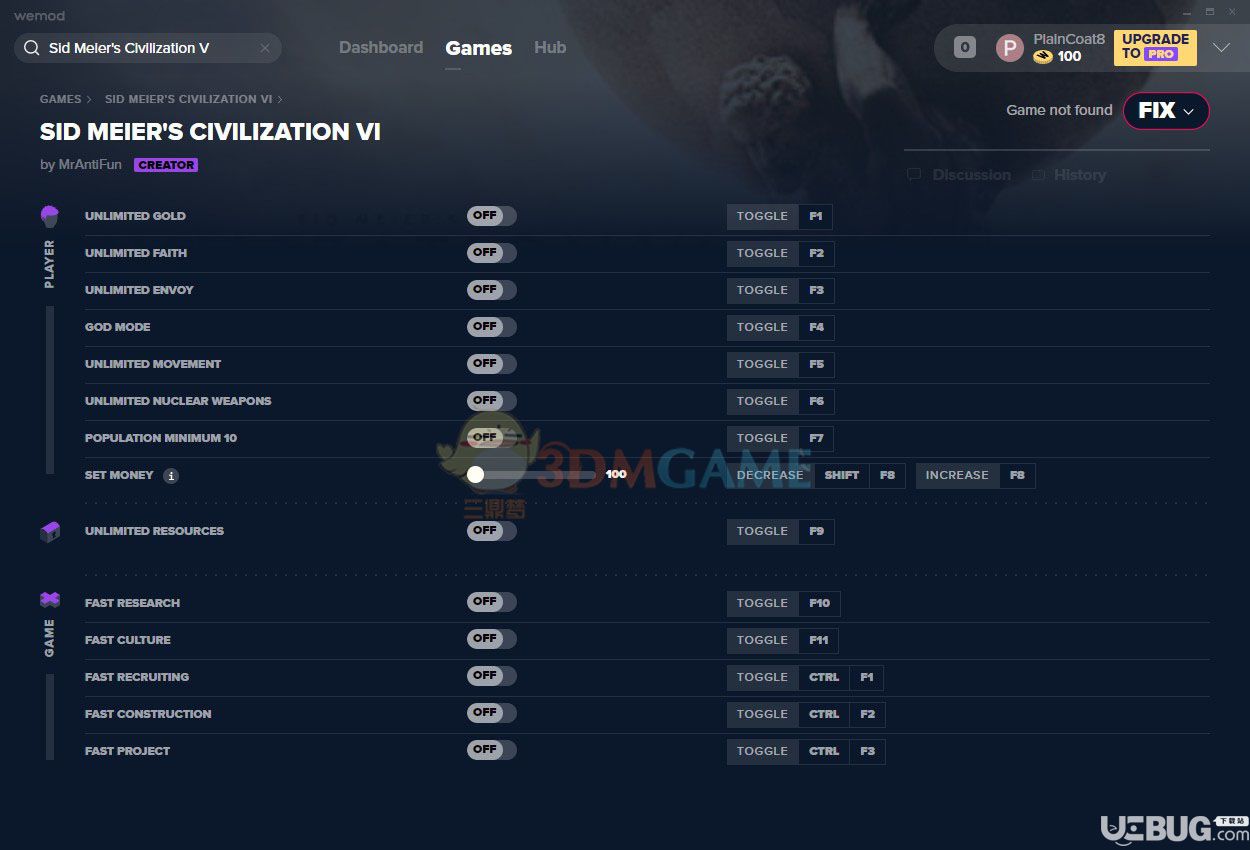This screenshot has height=850, width=1250.
Task: Expand the account dropdown chevron
Action: point(1221,48)
